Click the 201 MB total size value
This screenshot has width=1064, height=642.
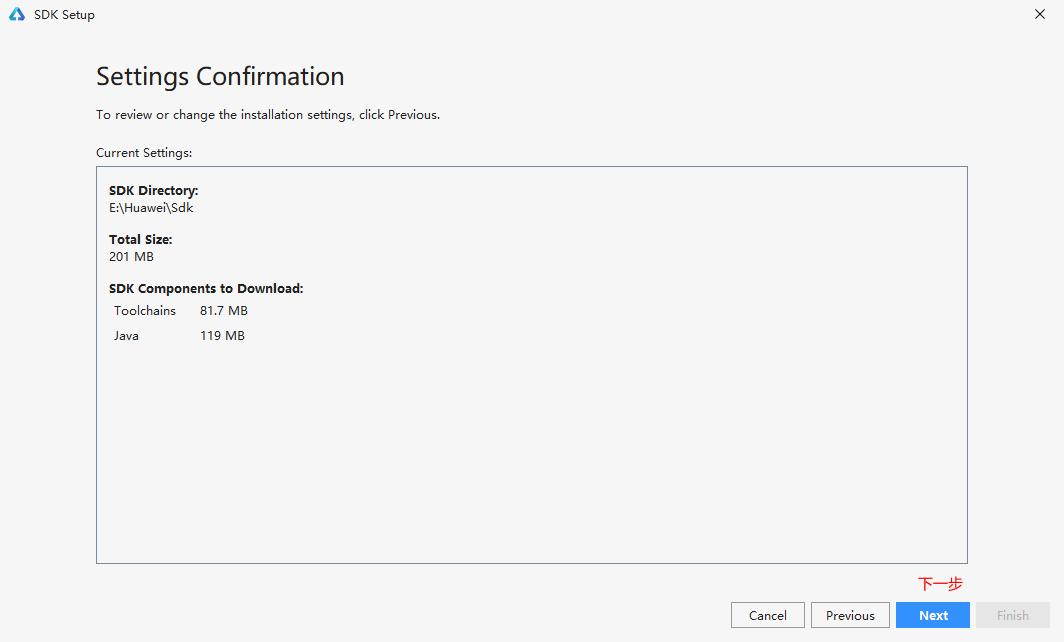tap(131, 257)
